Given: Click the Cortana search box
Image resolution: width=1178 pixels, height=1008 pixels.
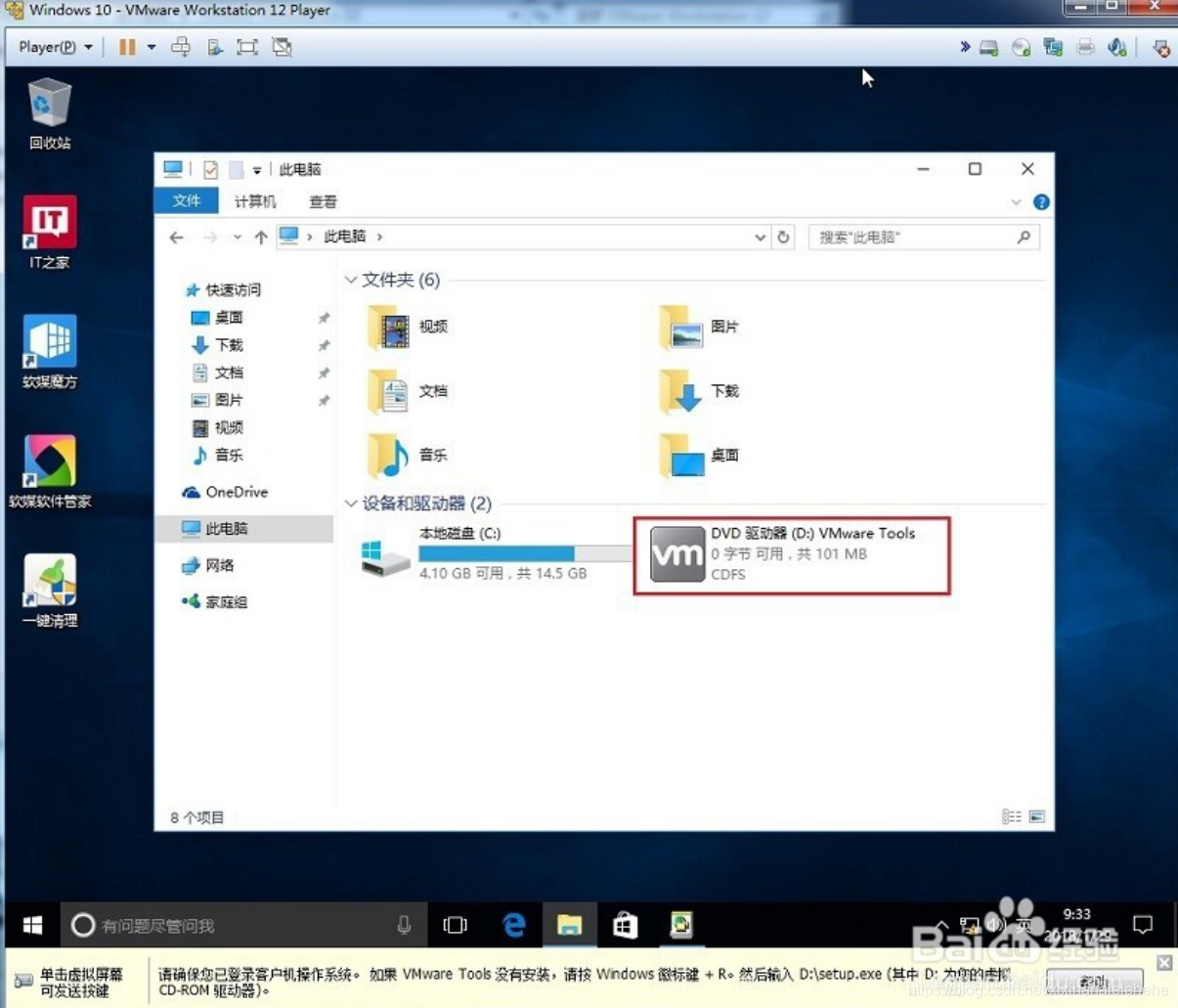Looking at the screenshot, I should click(x=244, y=925).
